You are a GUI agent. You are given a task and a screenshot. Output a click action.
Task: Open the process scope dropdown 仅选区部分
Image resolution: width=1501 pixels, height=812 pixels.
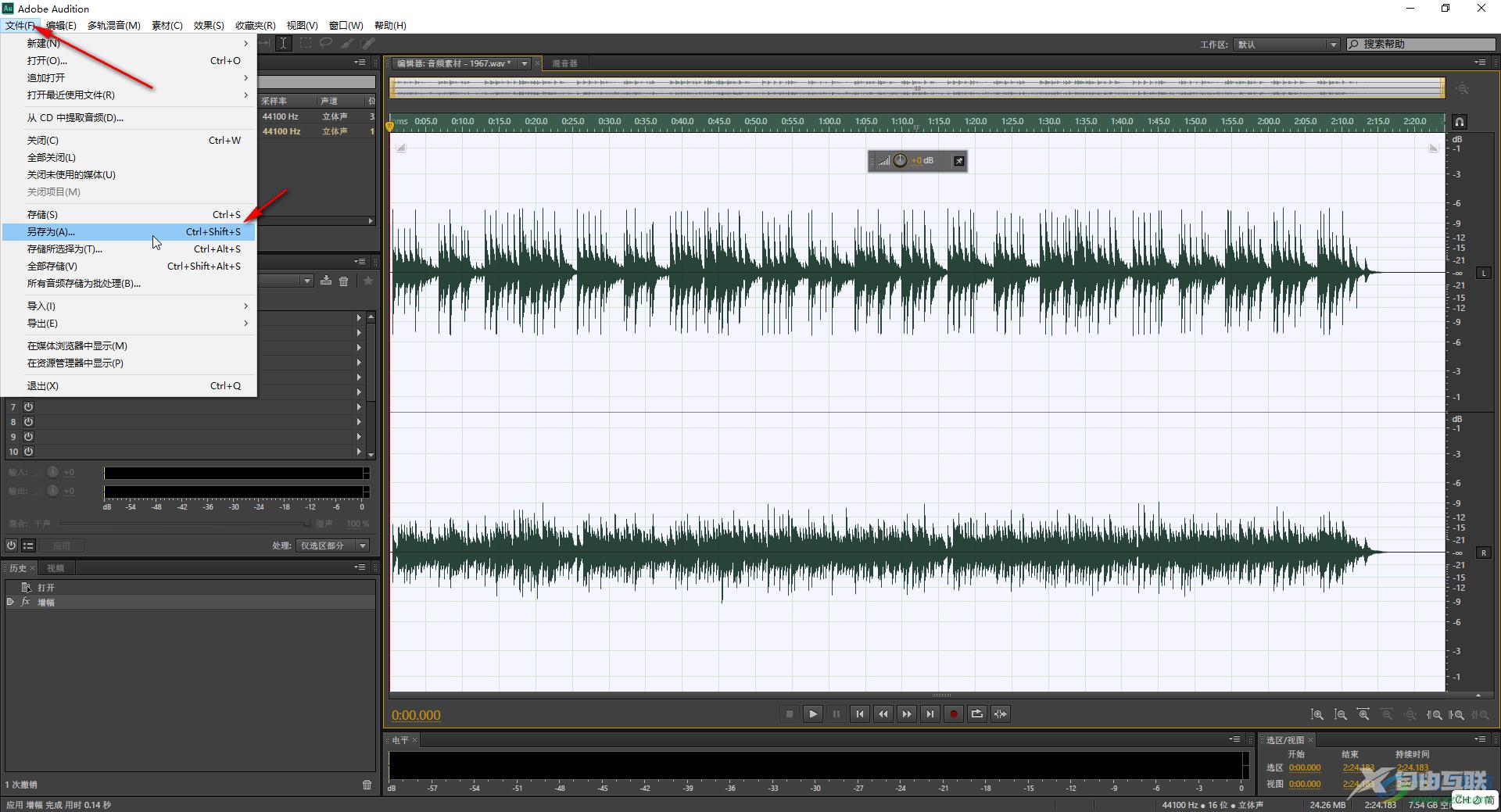point(332,546)
